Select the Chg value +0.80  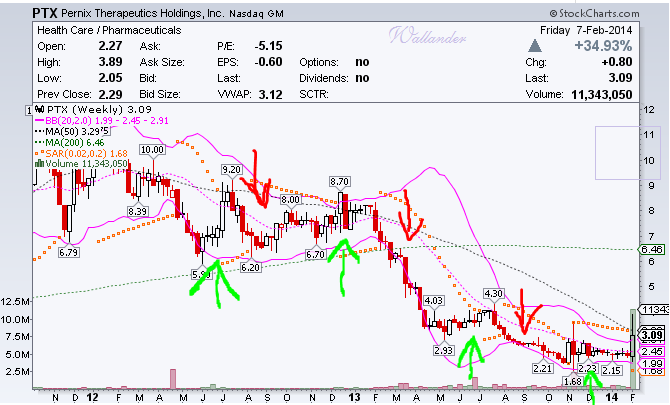pos(617,62)
